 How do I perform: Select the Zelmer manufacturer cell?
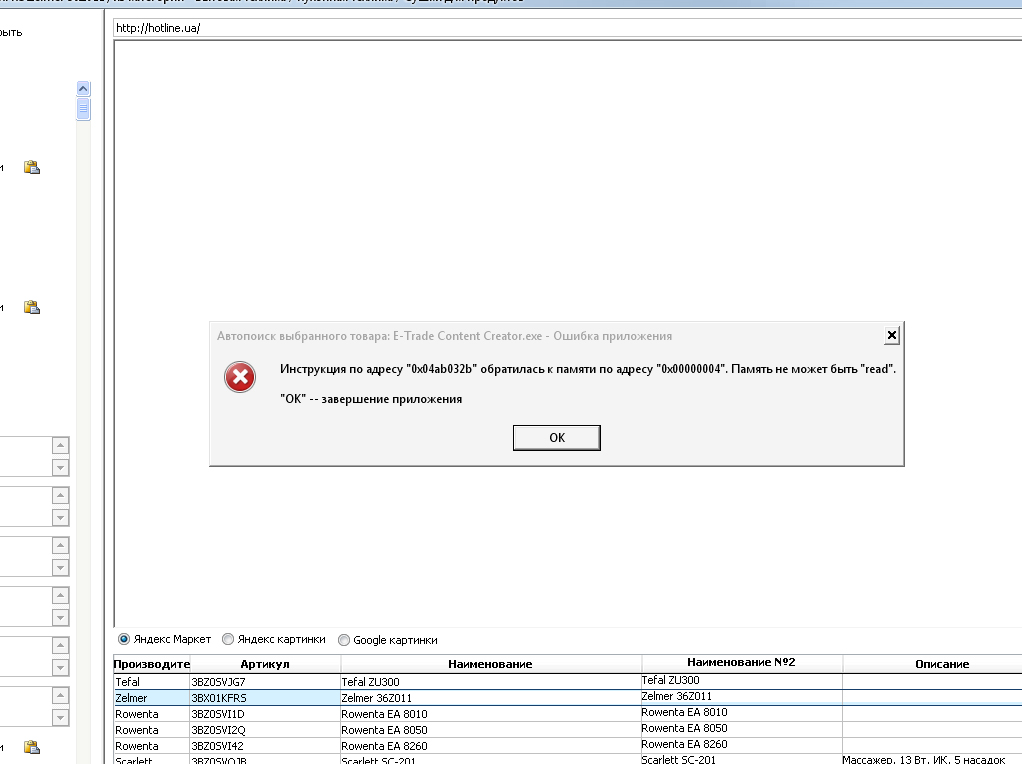(152, 698)
